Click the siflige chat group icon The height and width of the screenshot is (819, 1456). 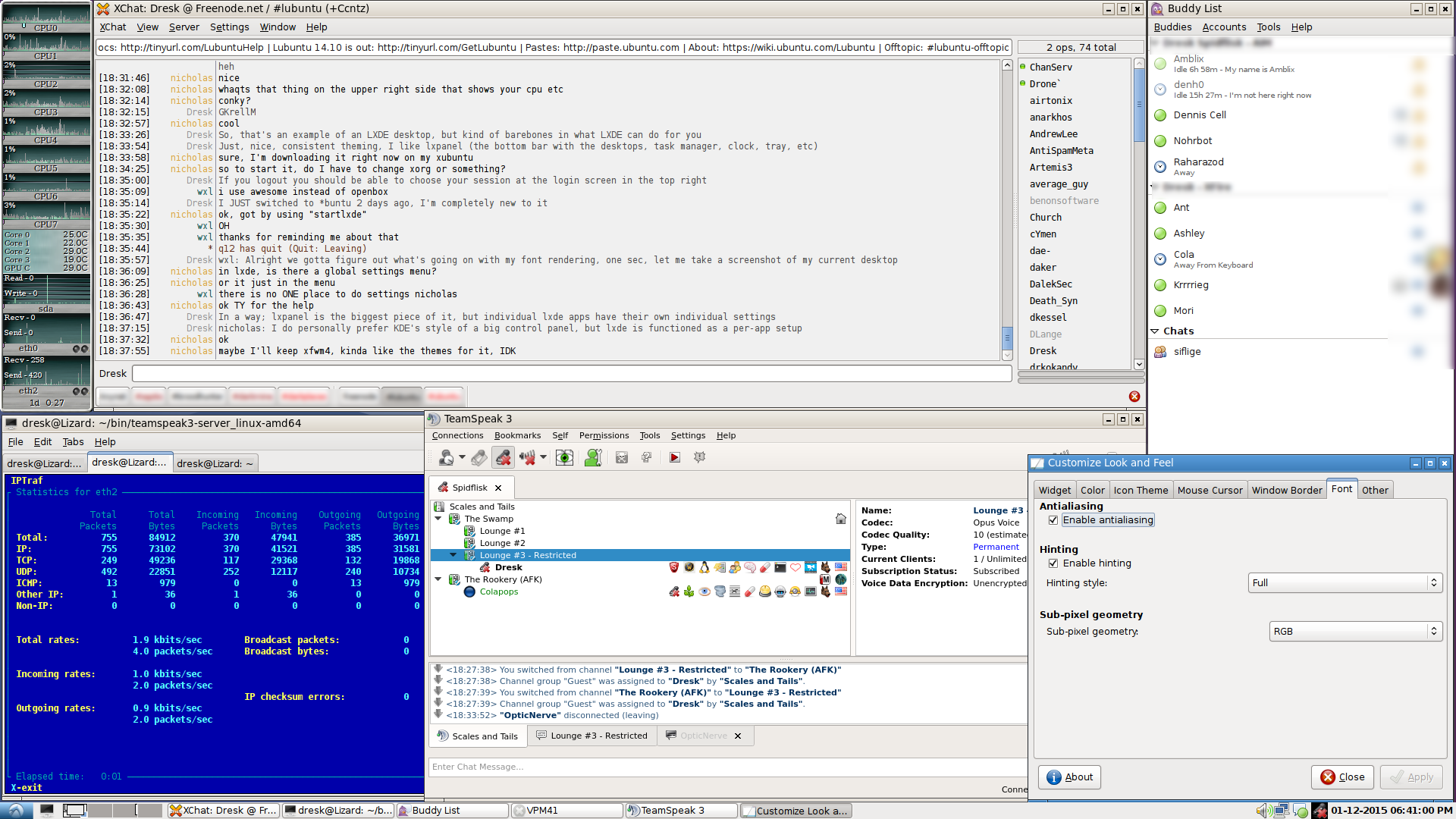pos(1160,352)
